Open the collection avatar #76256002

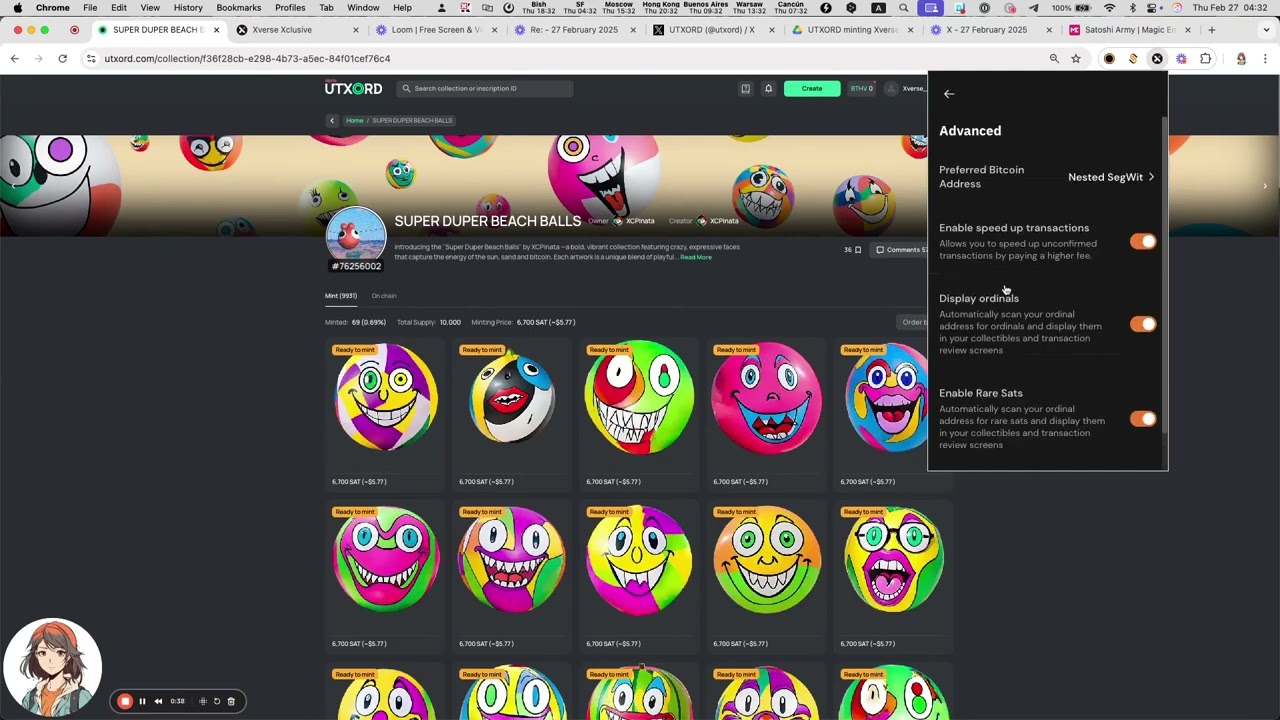(x=356, y=239)
